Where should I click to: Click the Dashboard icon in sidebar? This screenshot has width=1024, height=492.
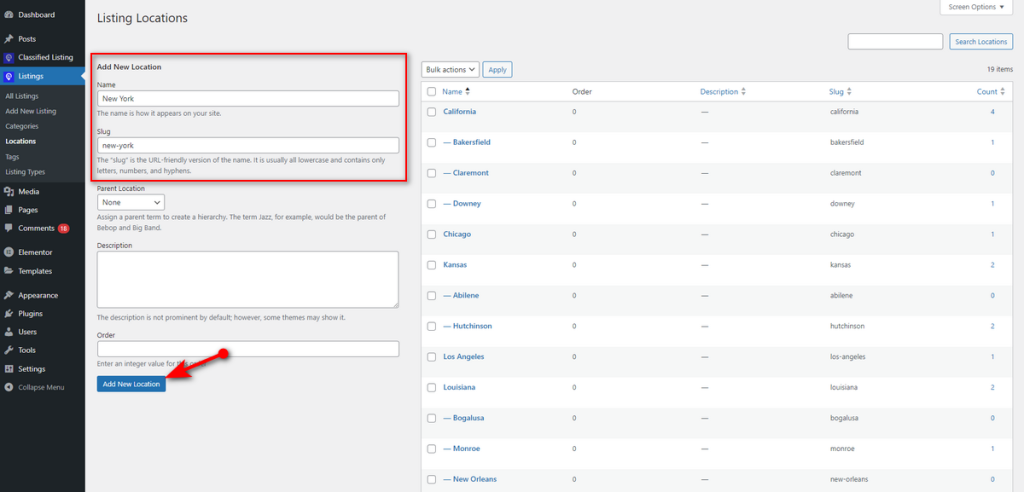[8, 15]
